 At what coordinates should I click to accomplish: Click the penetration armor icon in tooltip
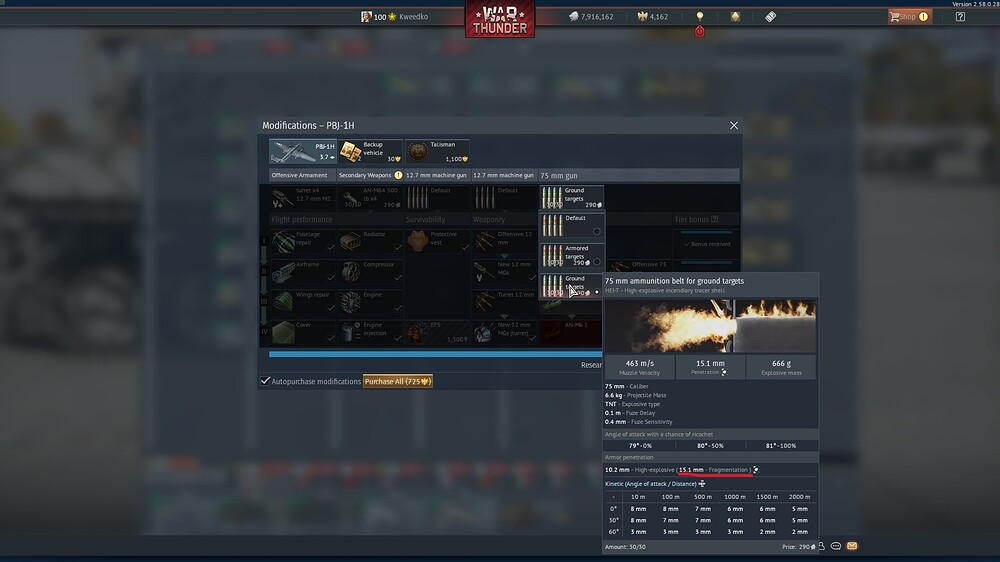pyautogui.click(x=724, y=372)
